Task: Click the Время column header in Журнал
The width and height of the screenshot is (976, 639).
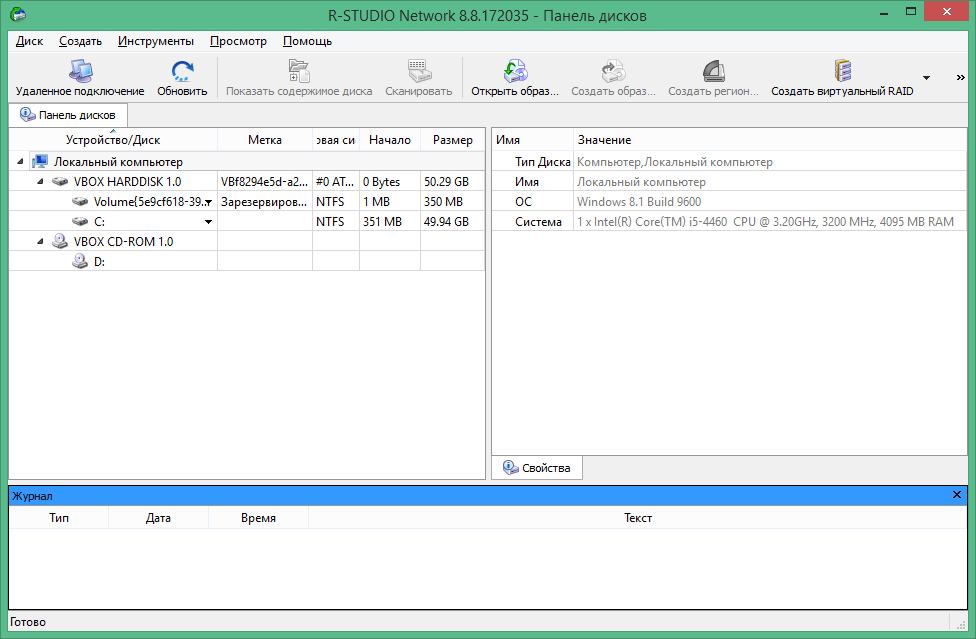Action: click(x=258, y=518)
